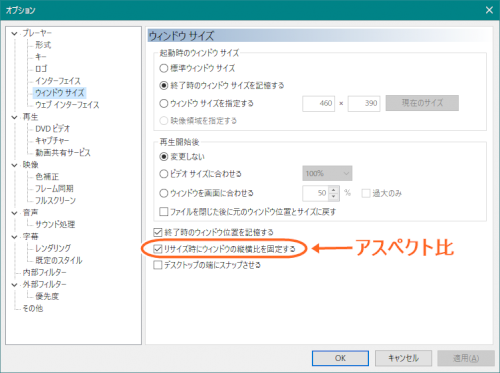
Task: Open インターフェイス settings page
Action: 58,81
